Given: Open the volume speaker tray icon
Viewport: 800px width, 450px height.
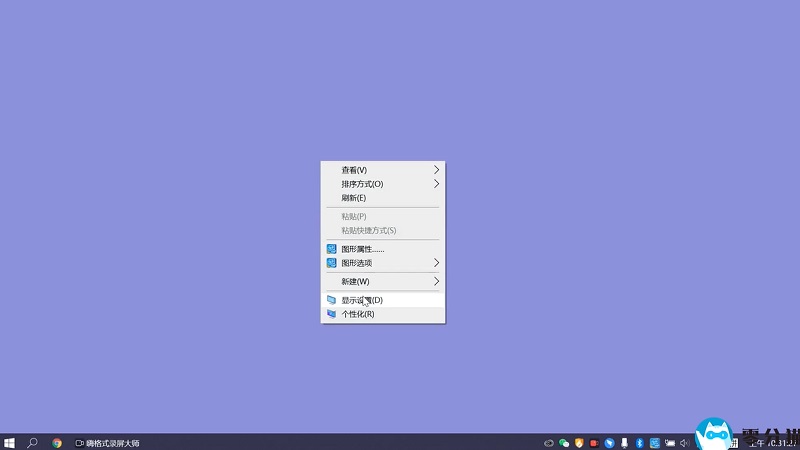Looking at the screenshot, I should [684, 442].
